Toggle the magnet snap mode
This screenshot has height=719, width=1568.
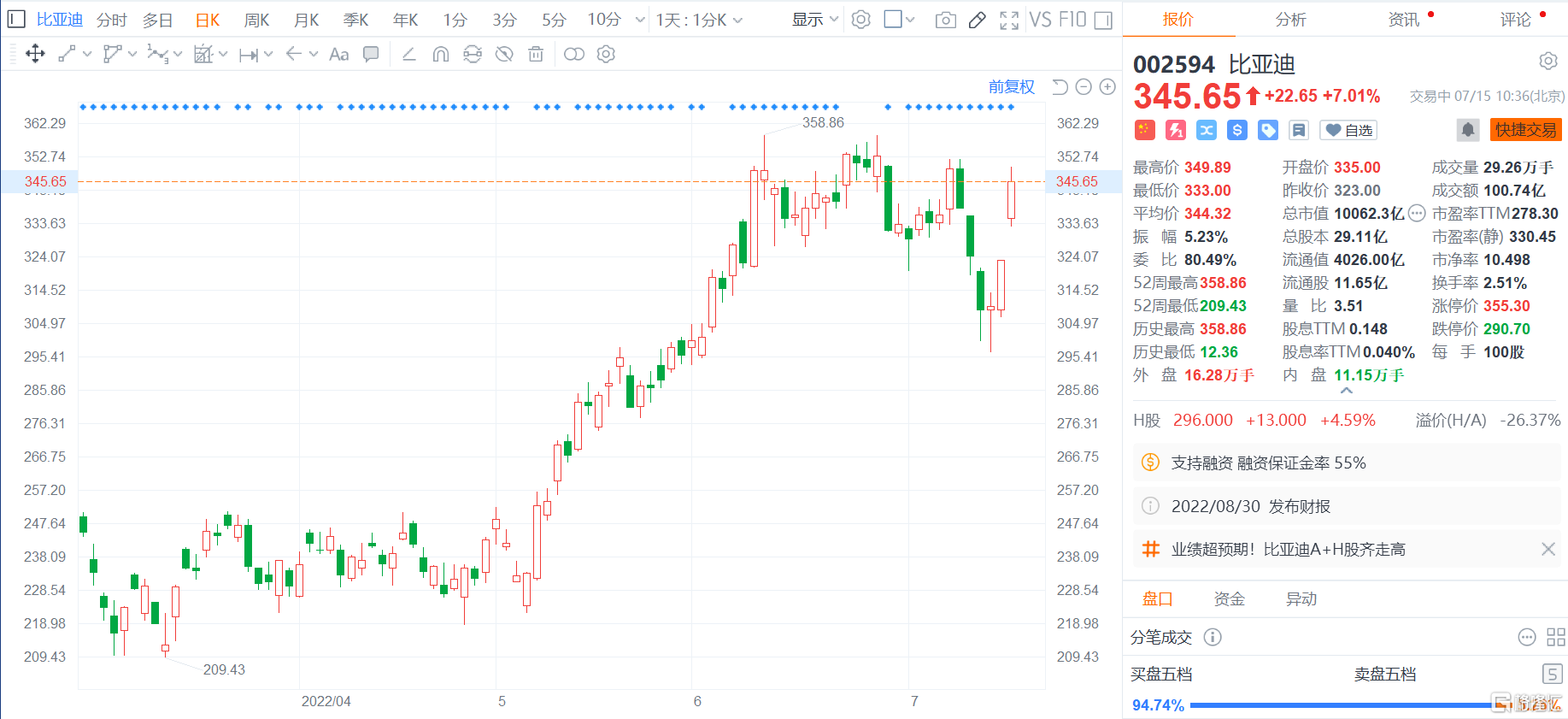pos(441,54)
